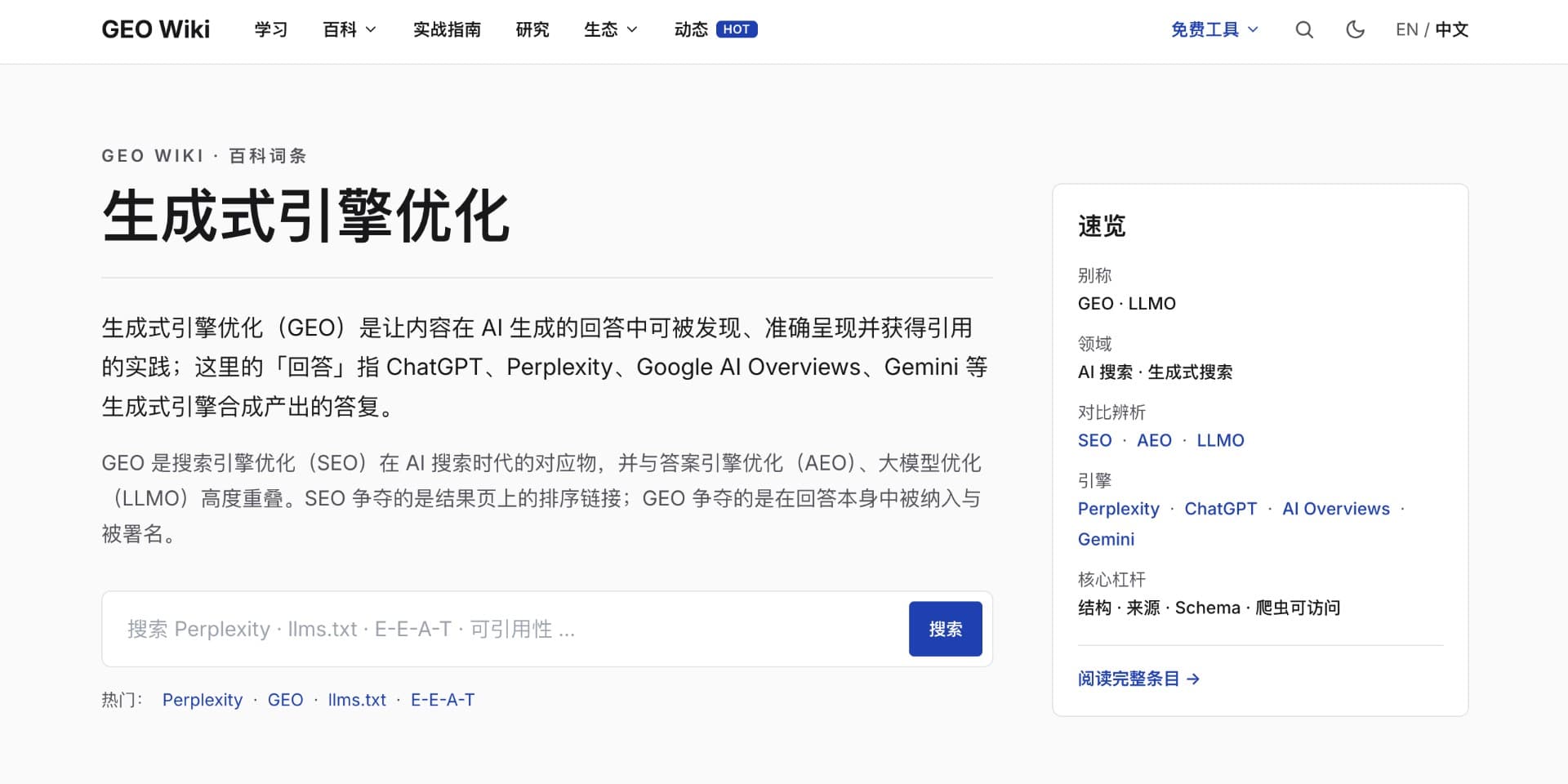
Task: Click 结构 · 来源 · Schema · 爬虫可访问 text
Action: pos(1209,608)
